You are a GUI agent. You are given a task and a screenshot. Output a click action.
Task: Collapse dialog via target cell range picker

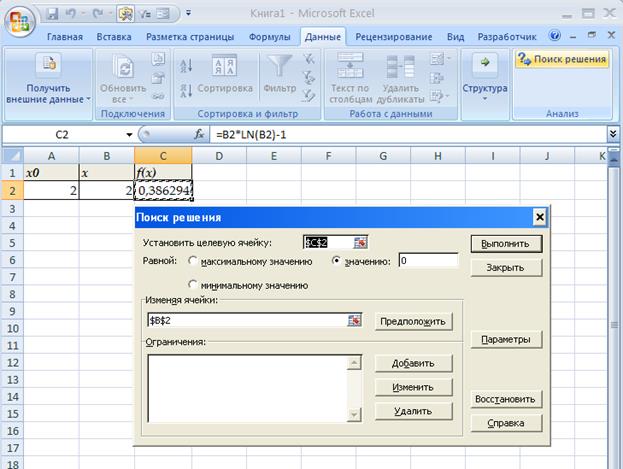point(360,242)
